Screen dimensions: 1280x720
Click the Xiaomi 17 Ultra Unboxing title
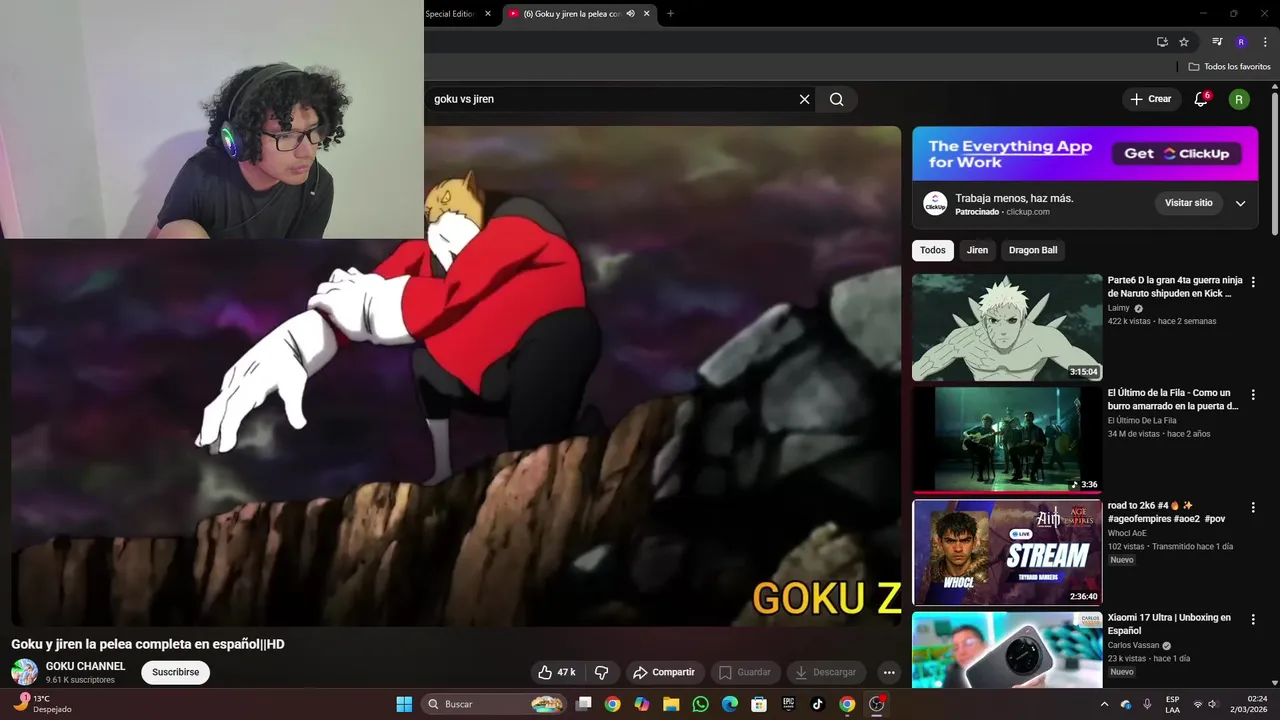(1169, 624)
